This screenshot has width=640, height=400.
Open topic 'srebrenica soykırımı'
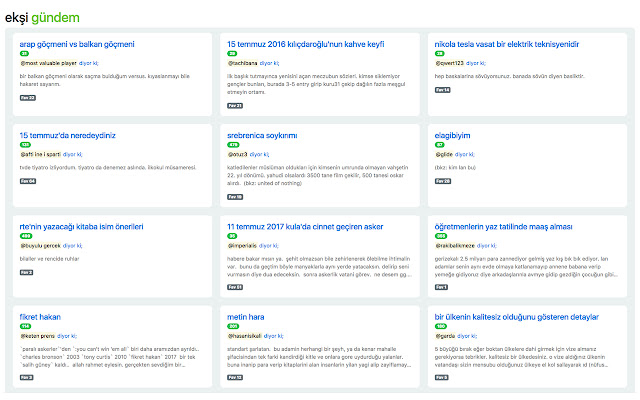click(262, 136)
